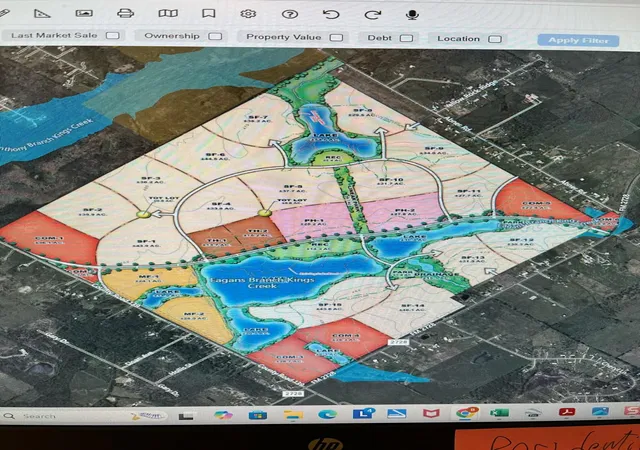Click the Anthony Branch Kings Creek label
The height and width of the screenshot is (450, 640).
[x=46, y=136]
